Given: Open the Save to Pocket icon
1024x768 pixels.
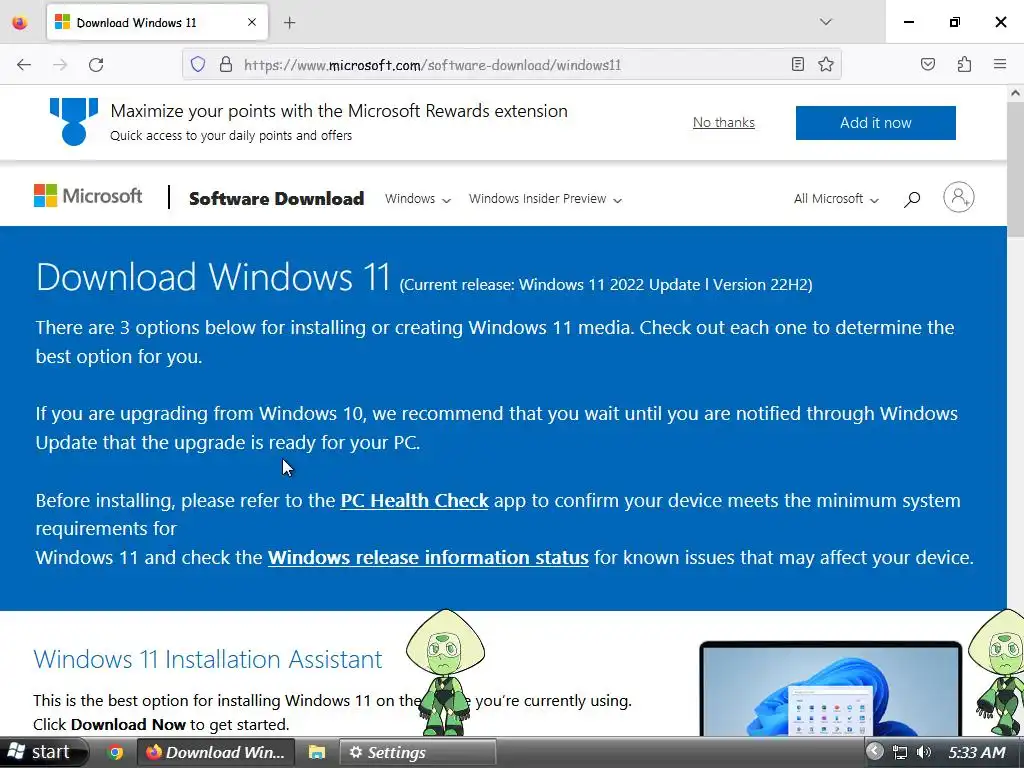Looking at the screenshot, I should coord(928,64).
